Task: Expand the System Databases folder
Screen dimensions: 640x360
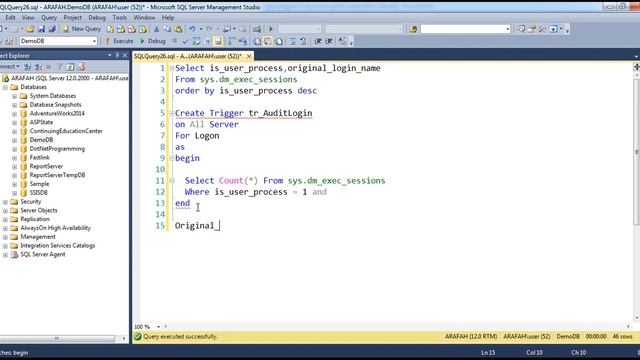Action: pos(14,96)
